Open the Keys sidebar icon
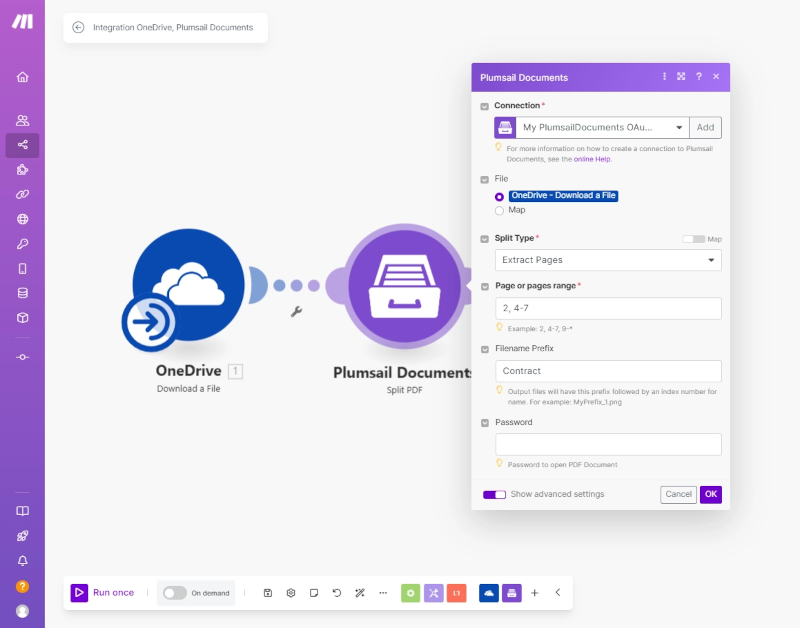The height and width of the screenshot is (628, 800). (22, 244)
